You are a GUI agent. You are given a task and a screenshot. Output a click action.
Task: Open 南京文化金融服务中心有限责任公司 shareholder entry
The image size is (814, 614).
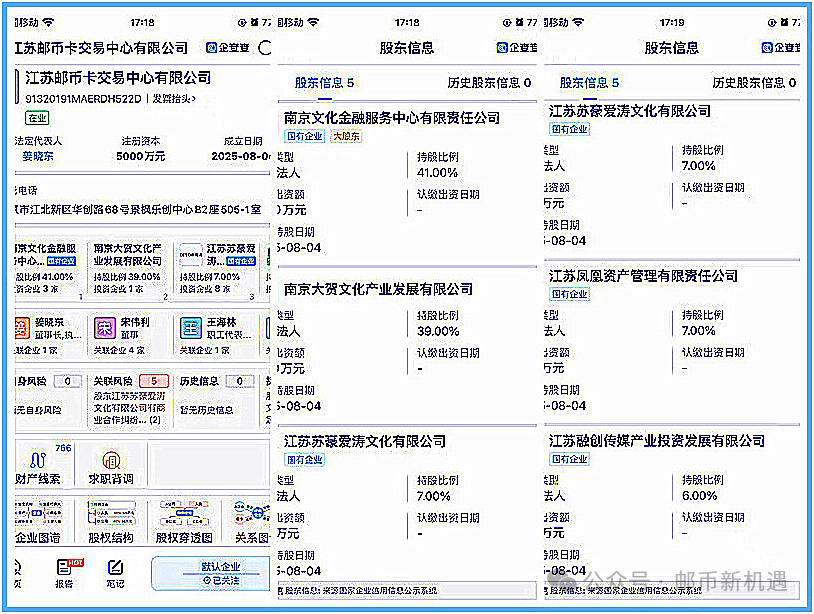392,118
